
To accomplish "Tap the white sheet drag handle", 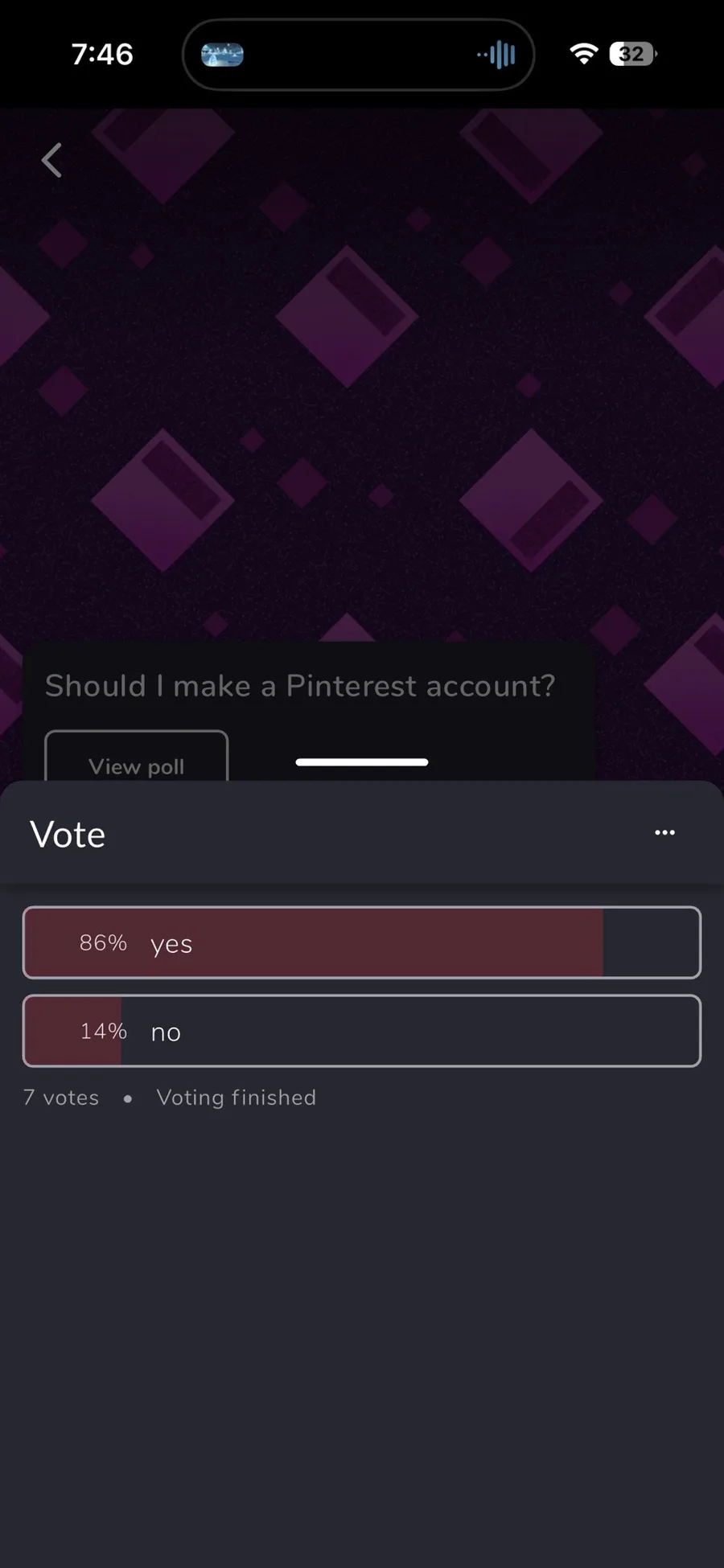I will pos(362,761).
